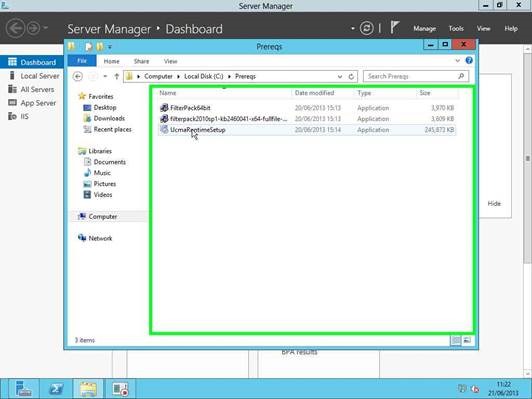Select Dashboard in Server Manager sidebar

[x=32, y=62]
